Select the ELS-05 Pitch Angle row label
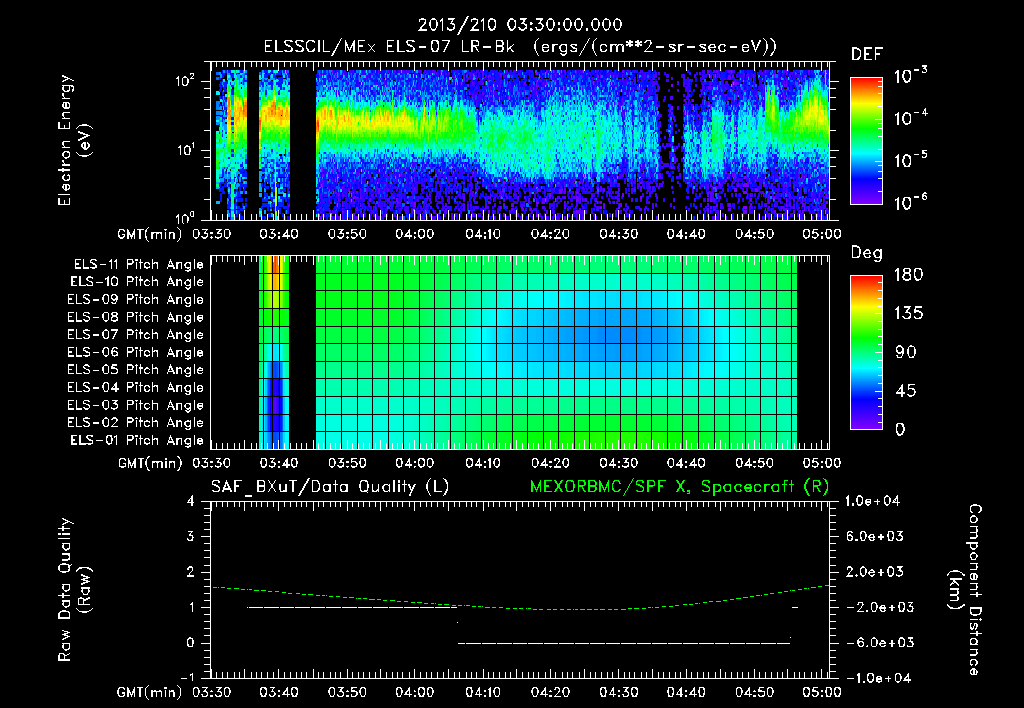The image size is (1024, 708). [136, 370]
